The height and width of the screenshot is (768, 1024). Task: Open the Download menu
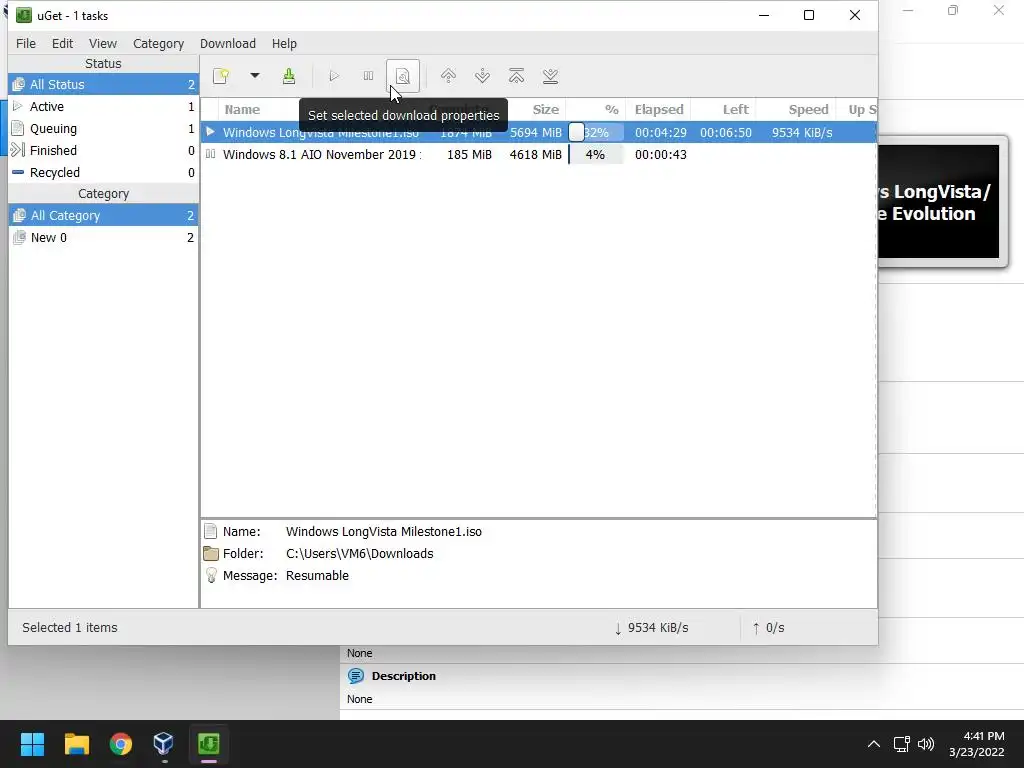click(227, 44)
